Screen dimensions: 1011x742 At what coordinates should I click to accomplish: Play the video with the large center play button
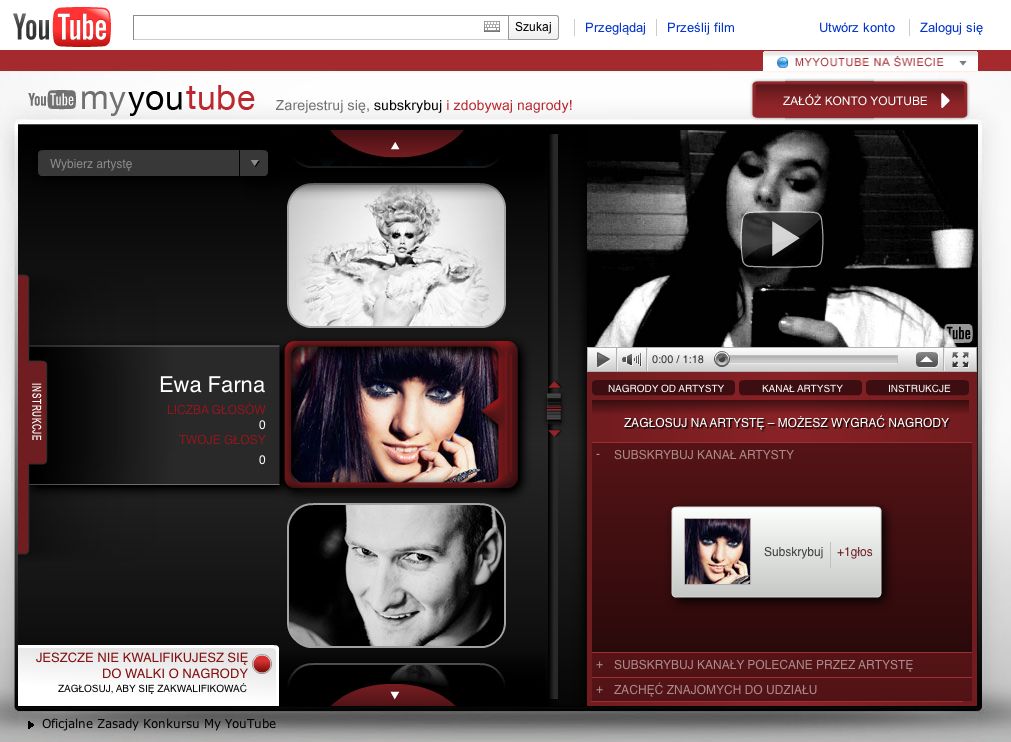[782, 239]
